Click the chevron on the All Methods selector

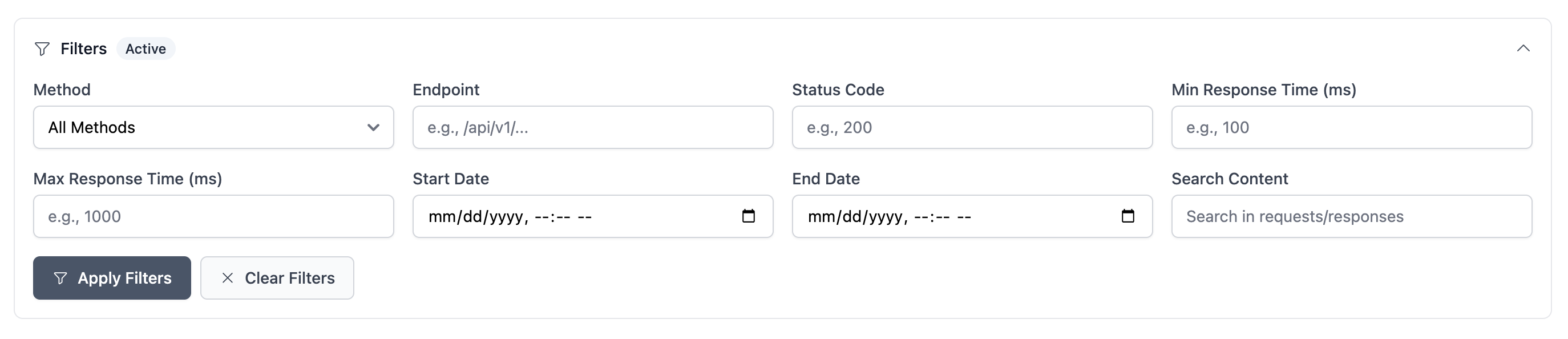373,127
